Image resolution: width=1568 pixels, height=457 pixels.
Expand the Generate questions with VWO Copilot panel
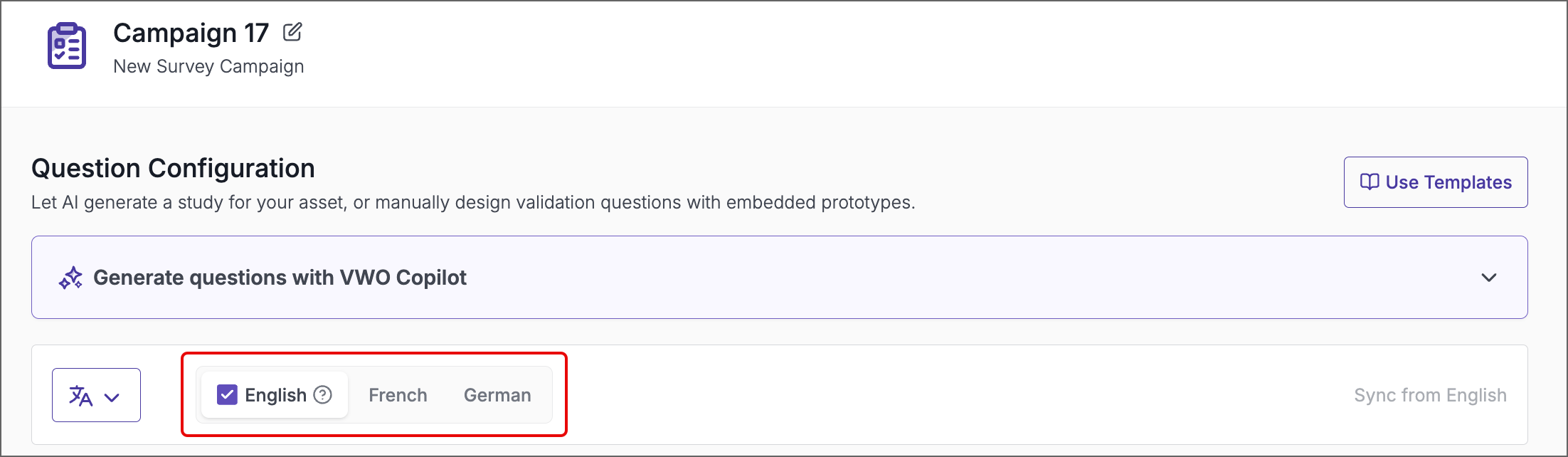pos(1488,278)
